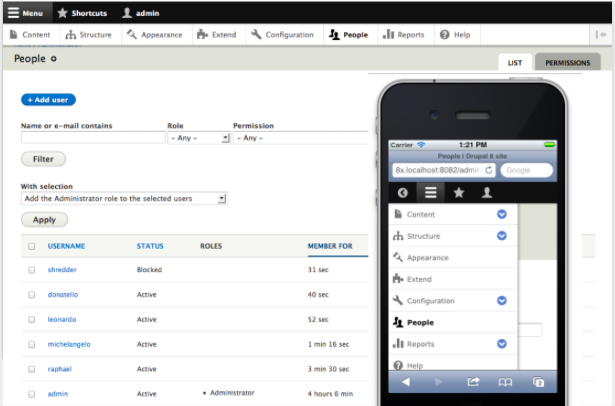The height and width of the screenshot is (406, 615).
Task: Open Content in the phone menu
Action: [x=421, y=214]
